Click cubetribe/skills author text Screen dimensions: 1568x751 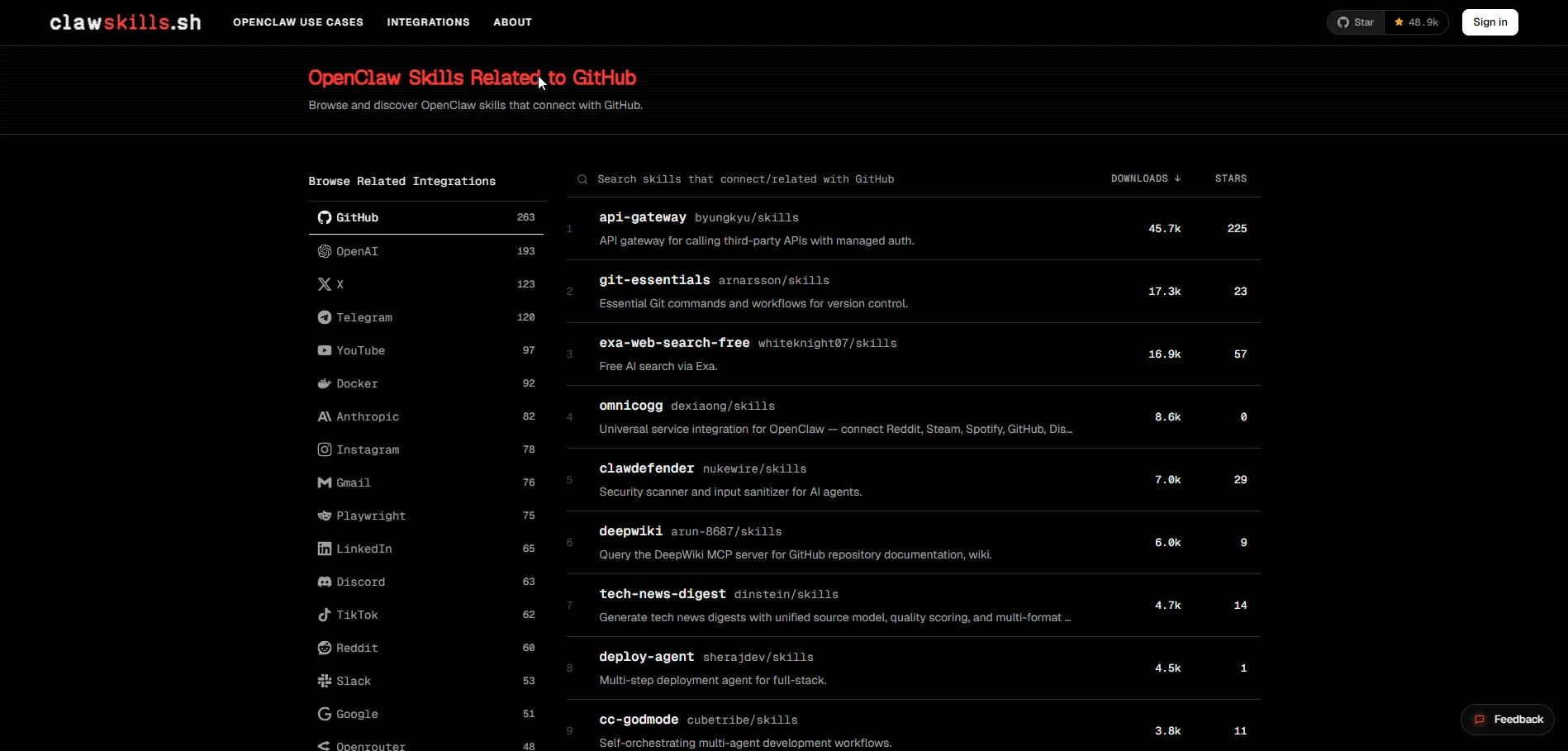click(743, 720)
